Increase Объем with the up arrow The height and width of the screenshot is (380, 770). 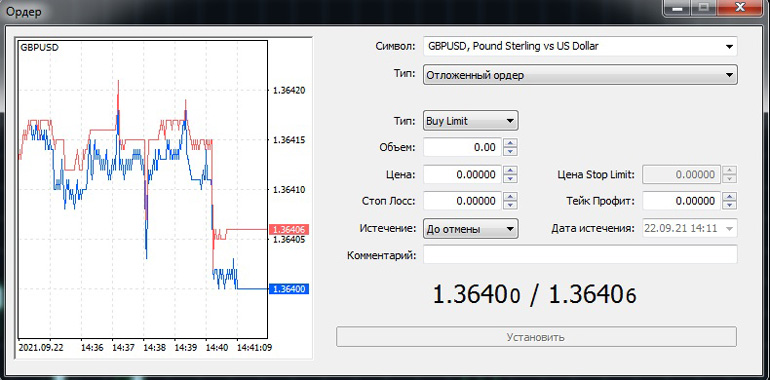click(x=511, y=143)
